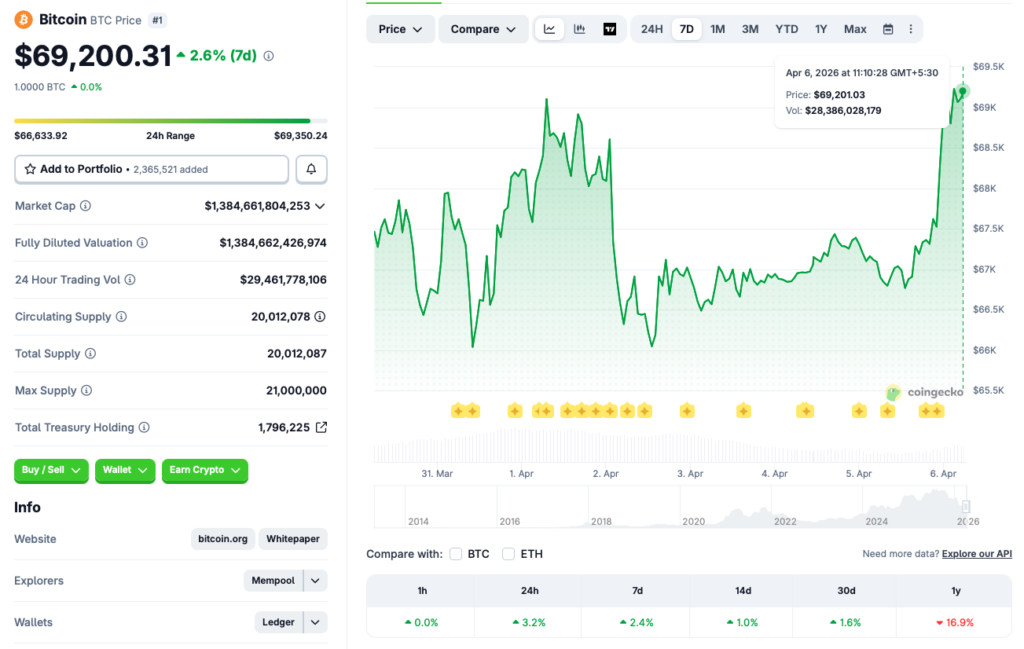
Task: Open the Price metric dropdown
Action: coord(399,29)
